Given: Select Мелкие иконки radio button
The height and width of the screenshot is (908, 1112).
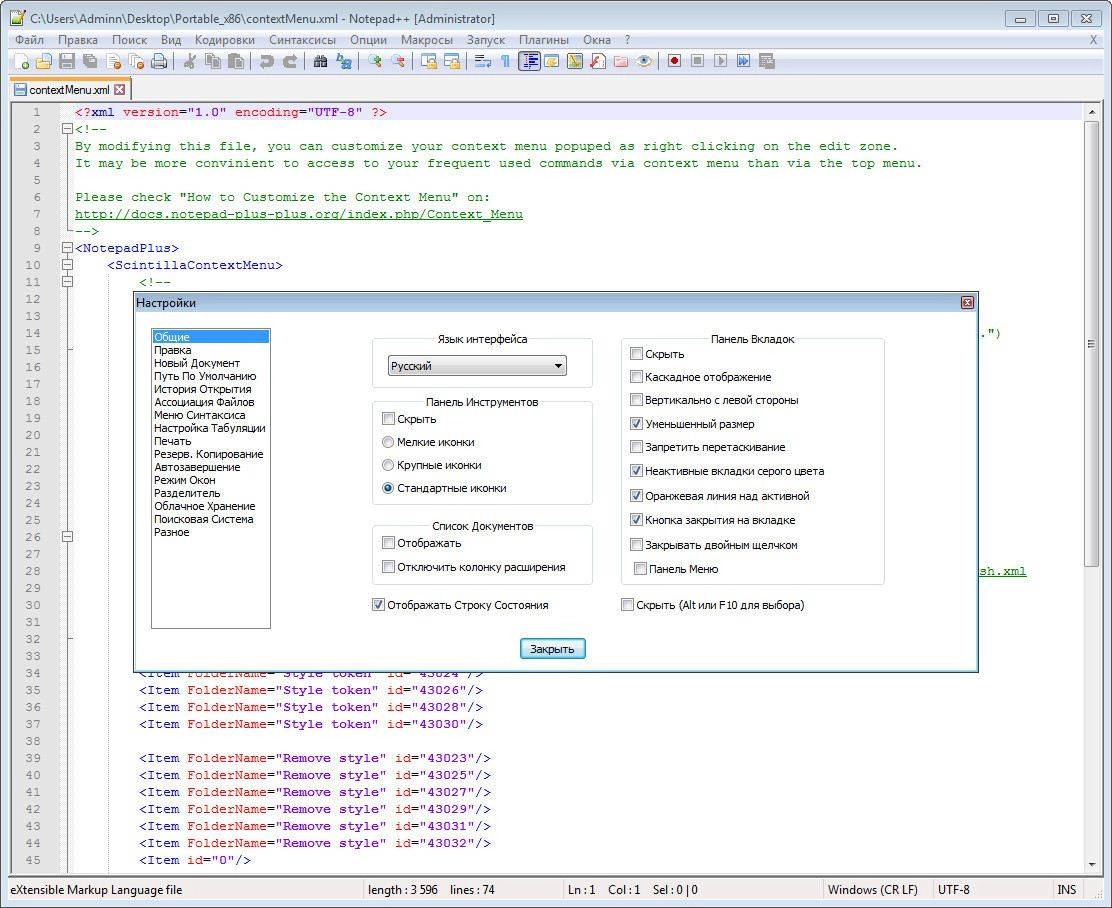Looking at the screenshot, I should [388, 442].
